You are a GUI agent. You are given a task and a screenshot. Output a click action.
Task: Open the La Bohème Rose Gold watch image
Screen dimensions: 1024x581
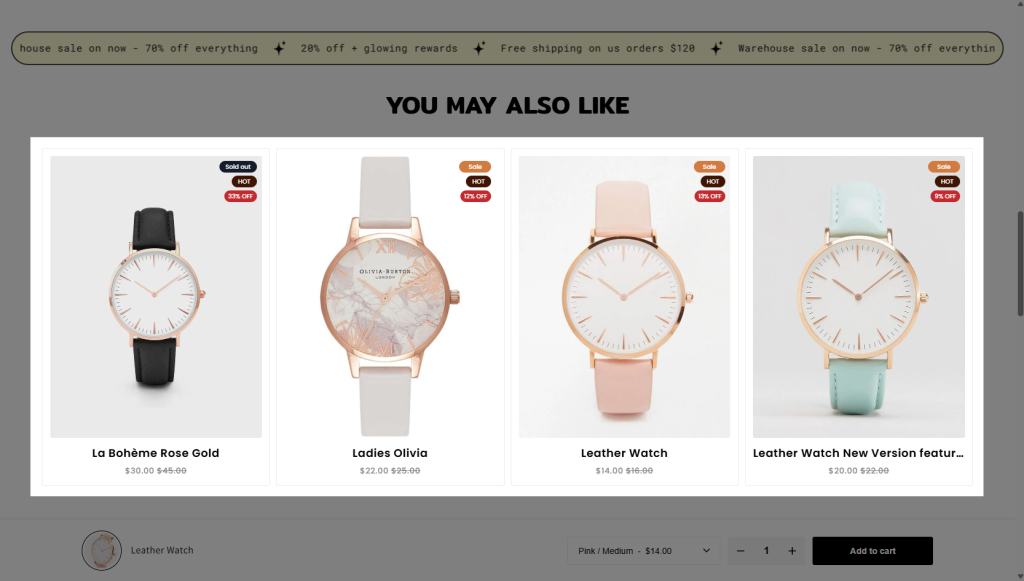pos(155,296)
